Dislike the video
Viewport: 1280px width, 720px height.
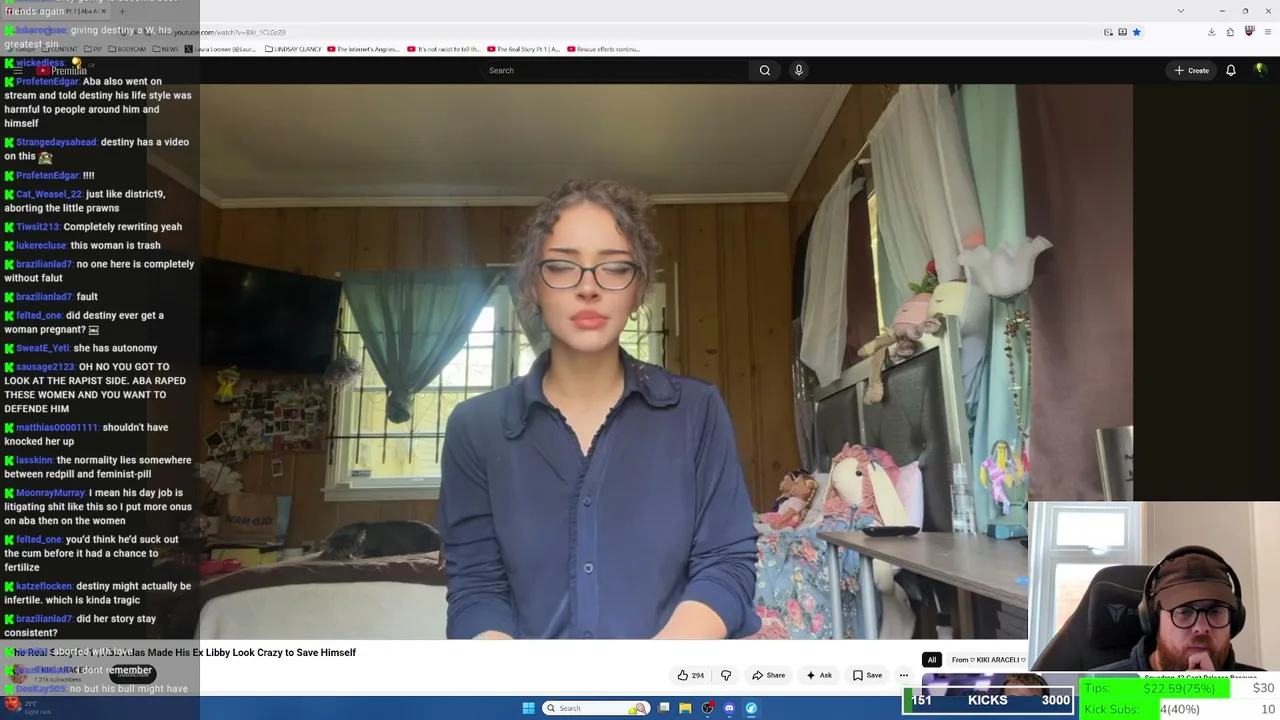point(726,675)
